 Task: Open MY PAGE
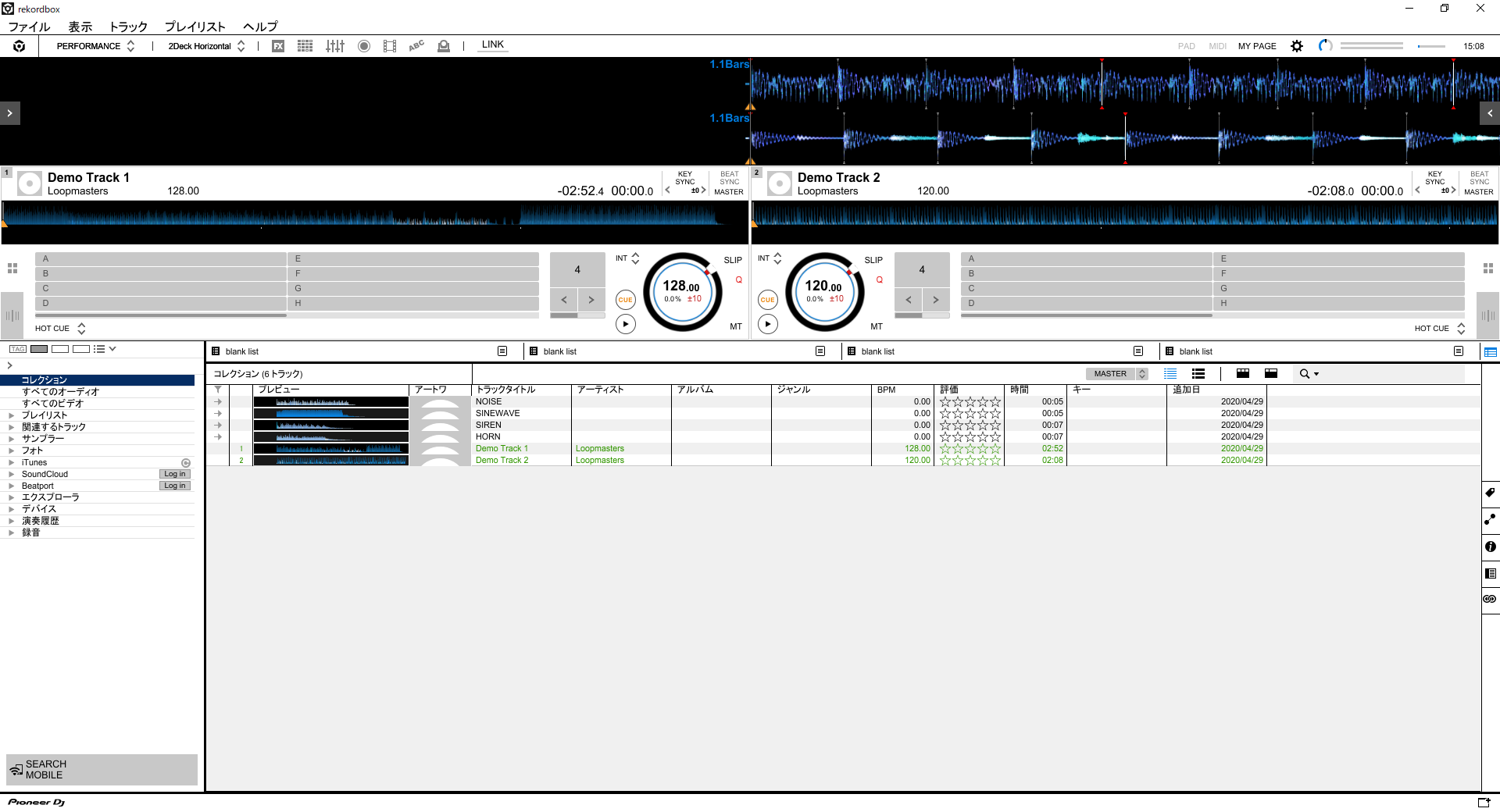(1257, 46)
